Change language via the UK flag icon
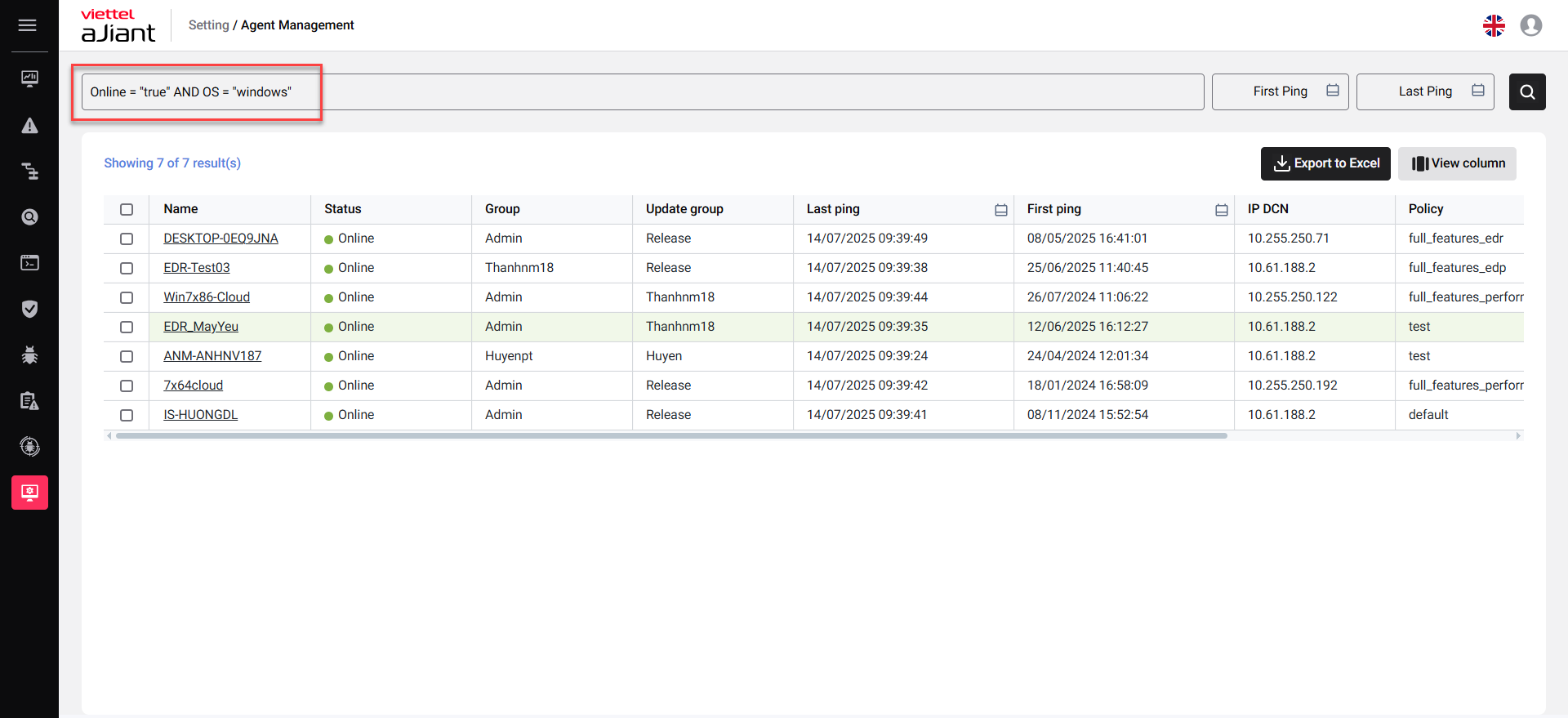The image size is (1568, 718). click(x=1494, y=26)
